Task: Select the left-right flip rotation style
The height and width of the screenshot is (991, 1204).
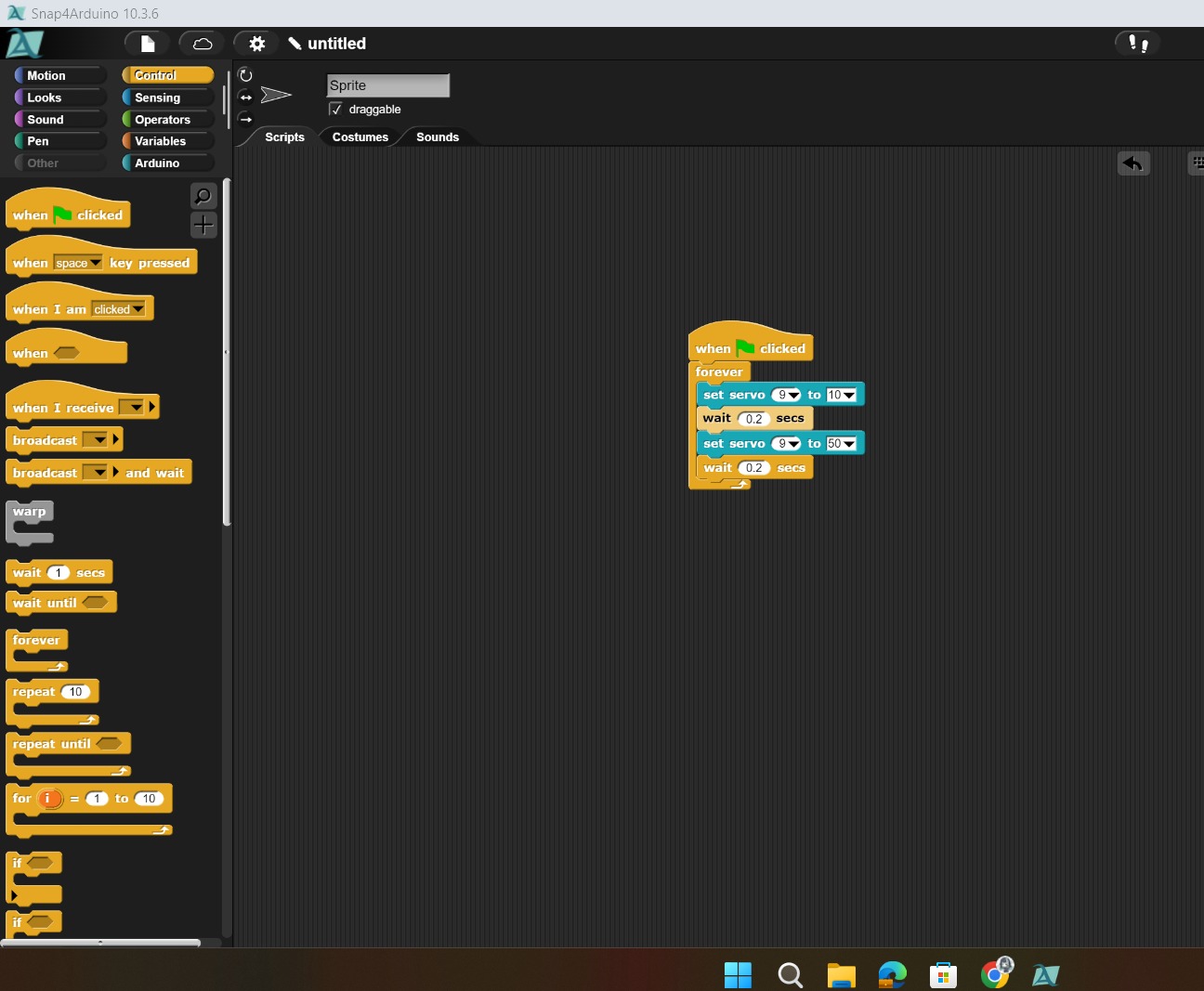Action: [x=245, y=98]
